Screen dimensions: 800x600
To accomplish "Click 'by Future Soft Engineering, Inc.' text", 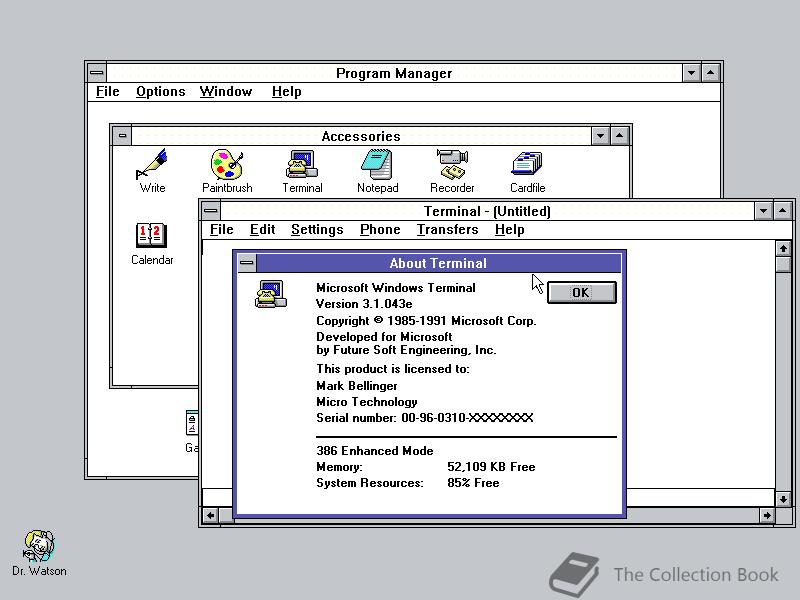I will 406,350.
